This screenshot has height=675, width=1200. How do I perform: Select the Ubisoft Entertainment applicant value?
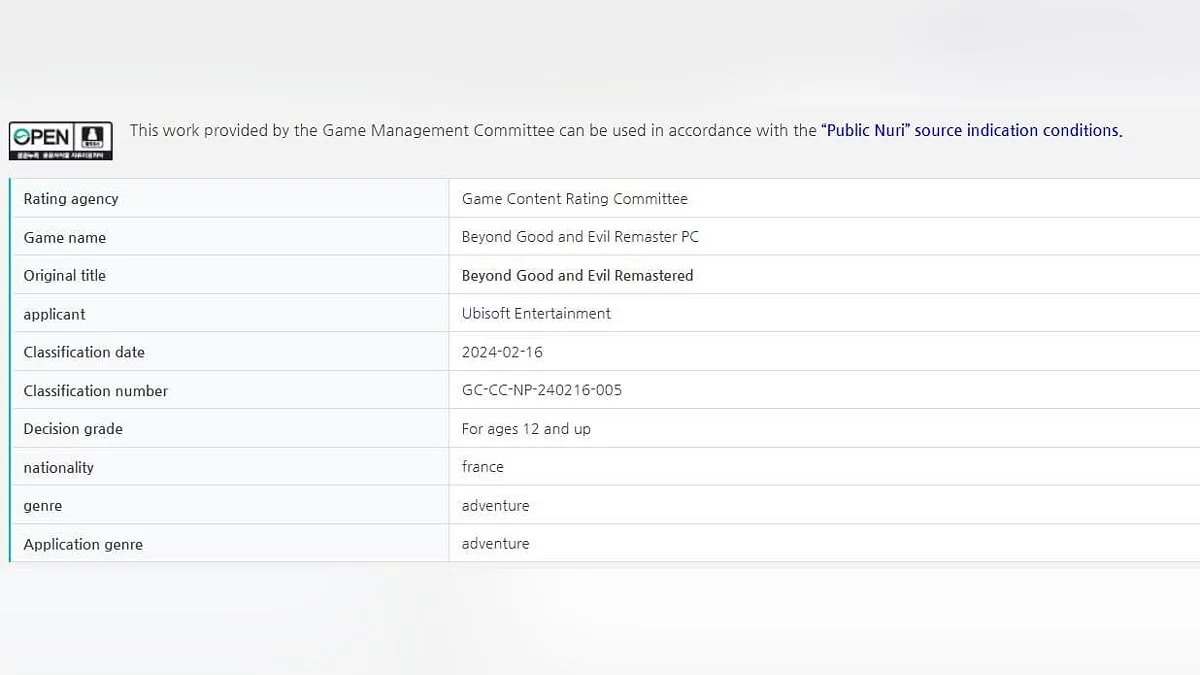coord(536,314)
